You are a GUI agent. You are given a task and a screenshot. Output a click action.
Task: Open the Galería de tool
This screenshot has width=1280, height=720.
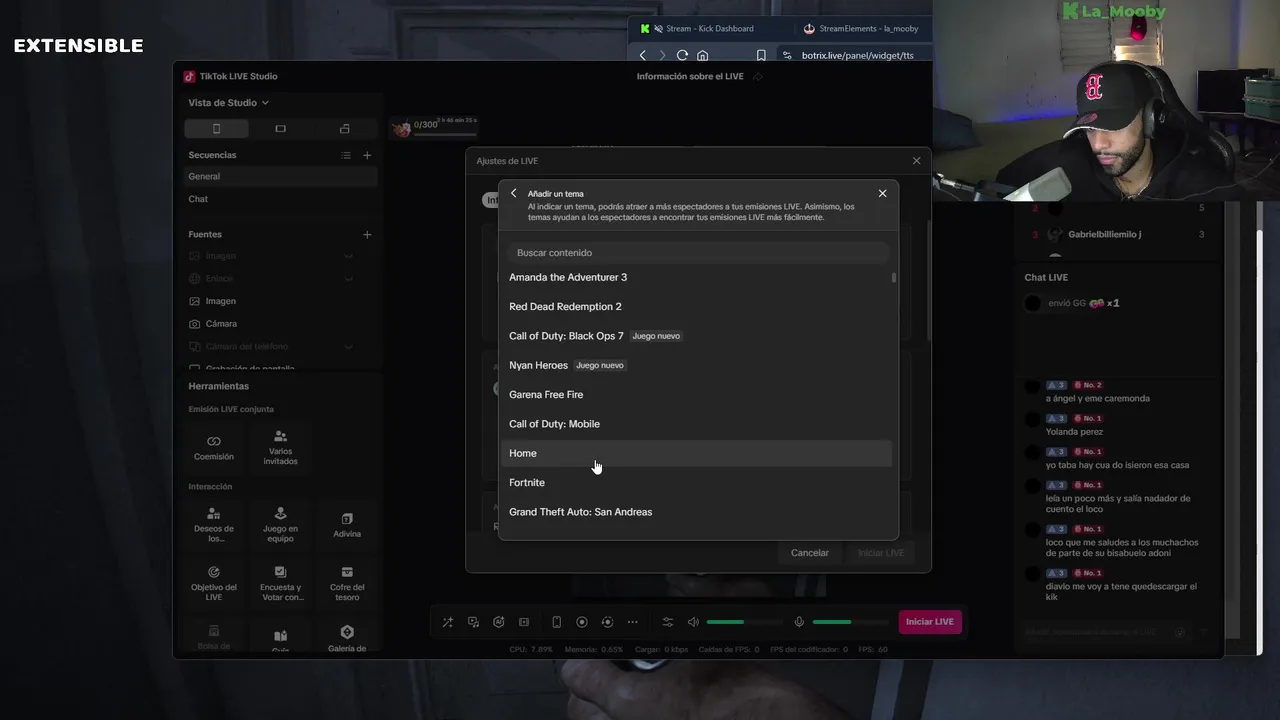(347, 639)
